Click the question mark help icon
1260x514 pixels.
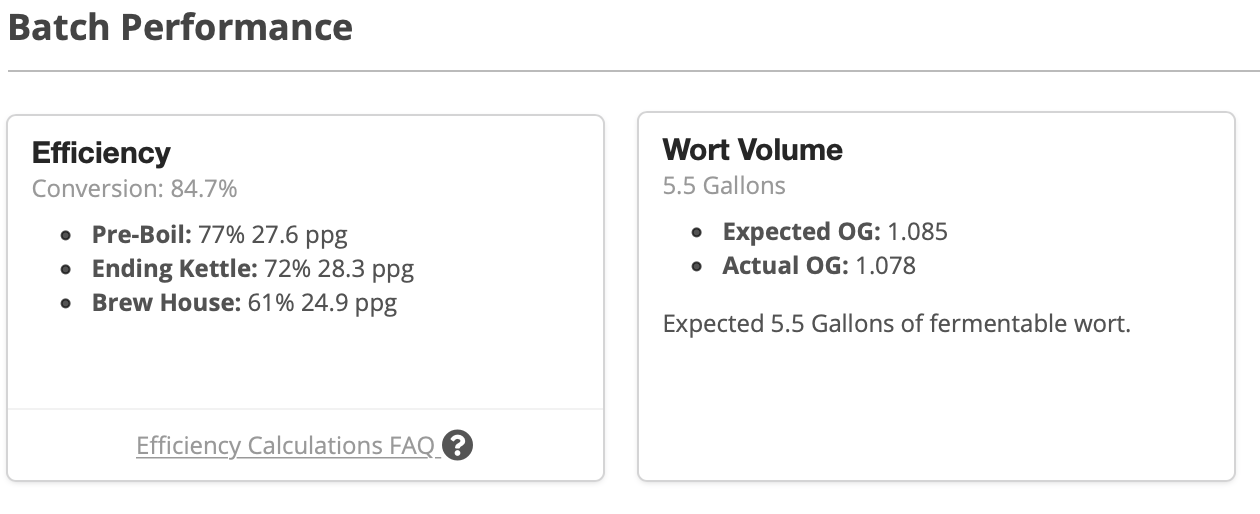coord(457,445)
